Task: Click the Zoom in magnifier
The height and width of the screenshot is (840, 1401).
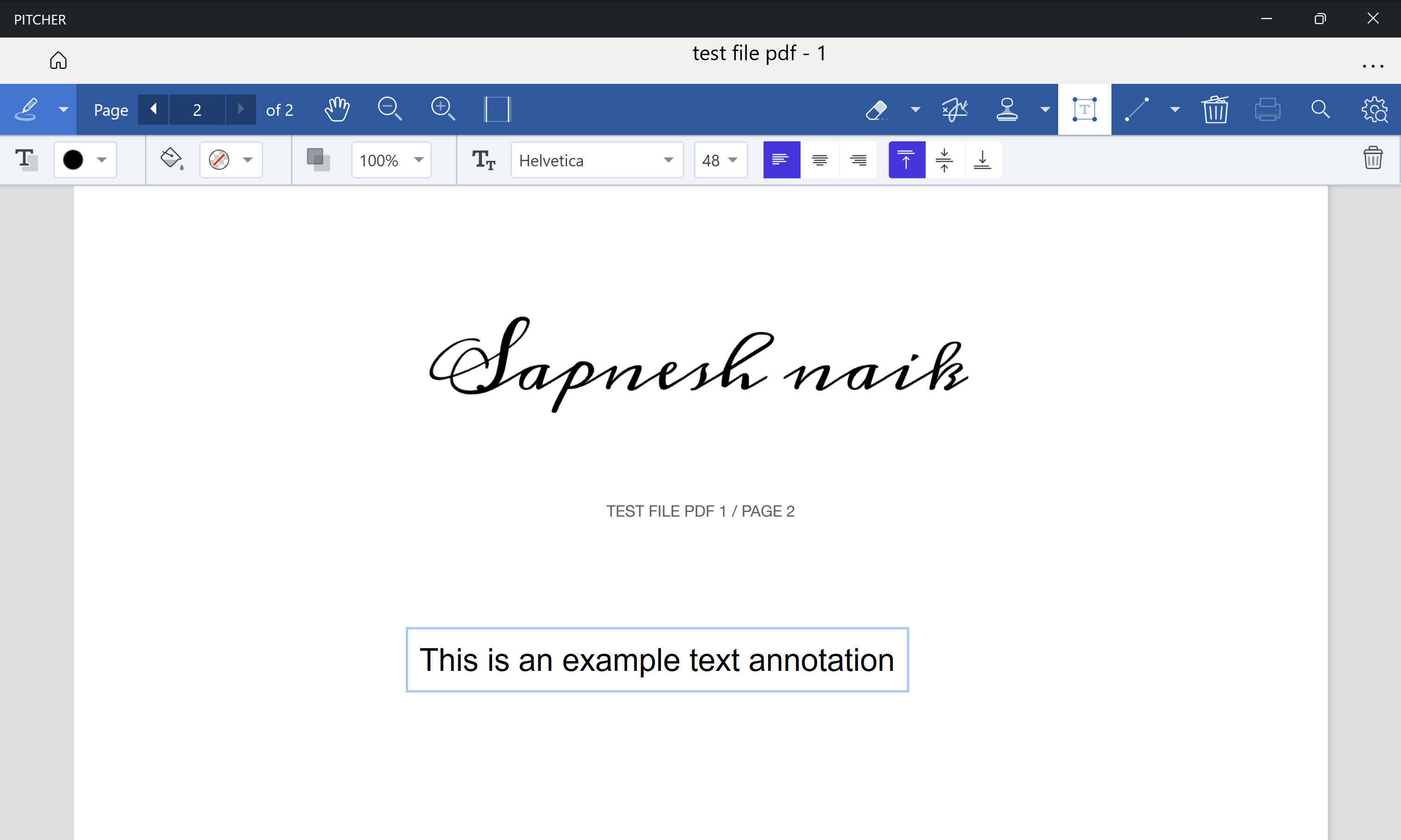Action: tap(442, 109)
